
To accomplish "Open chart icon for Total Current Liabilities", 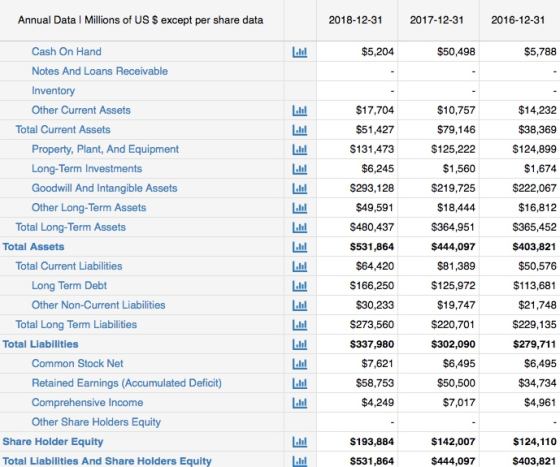I will click(299, 266).
